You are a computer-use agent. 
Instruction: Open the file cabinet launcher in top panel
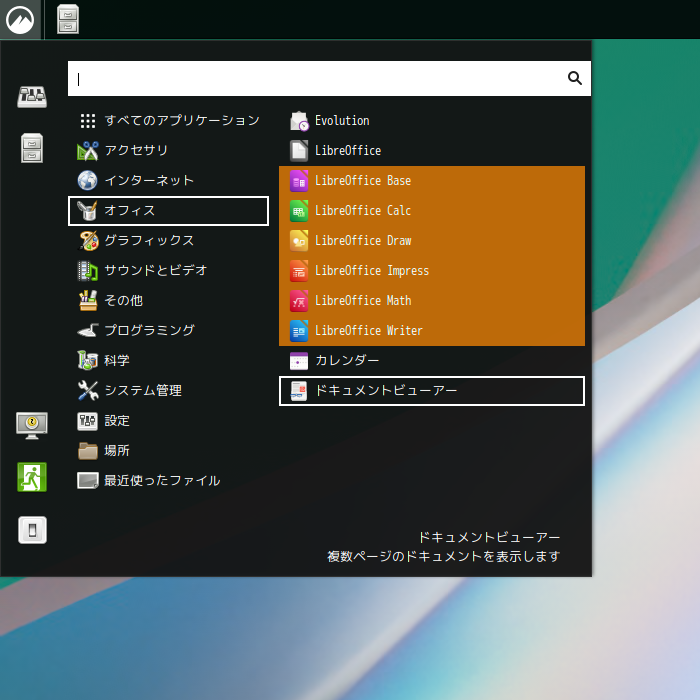pos(68,19)
